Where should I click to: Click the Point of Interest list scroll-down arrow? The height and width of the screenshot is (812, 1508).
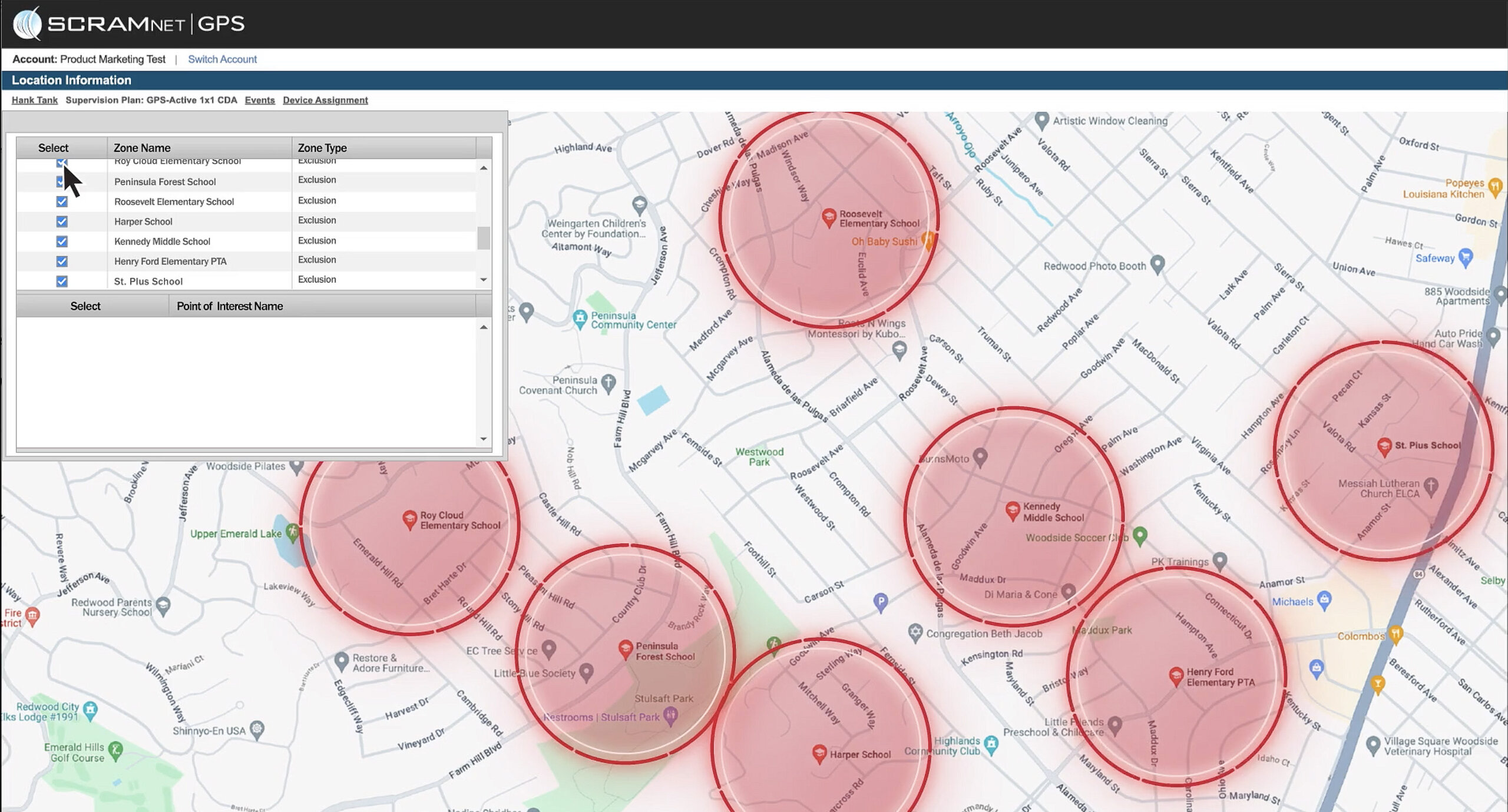(484, 439)
